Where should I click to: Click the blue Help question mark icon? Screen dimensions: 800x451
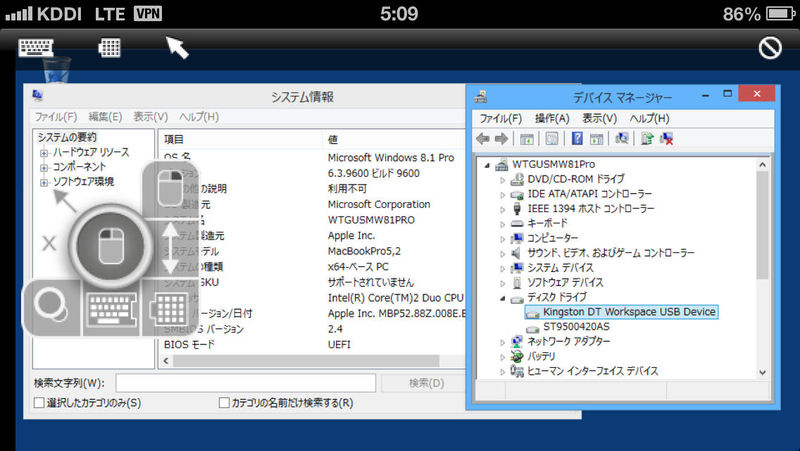[x=577, y=139]
